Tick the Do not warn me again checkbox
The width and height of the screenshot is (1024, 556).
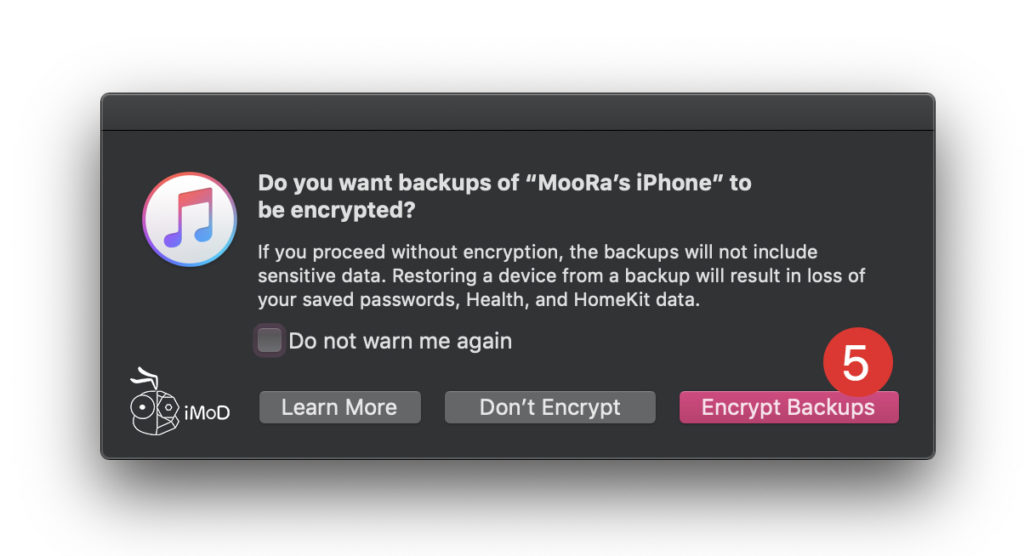(269, 340)
